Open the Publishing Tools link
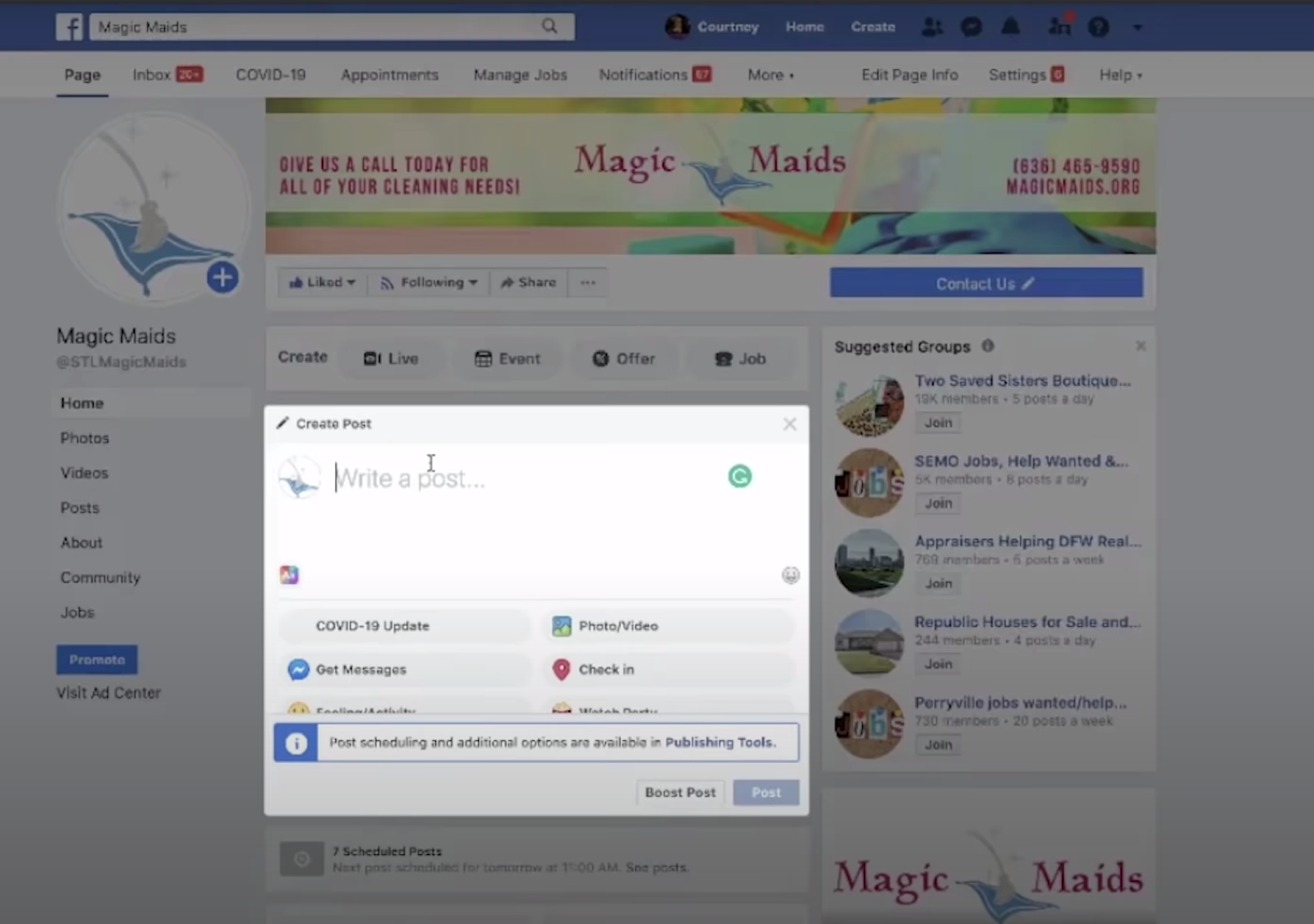 pyautogui.click(x=719, y=742)
